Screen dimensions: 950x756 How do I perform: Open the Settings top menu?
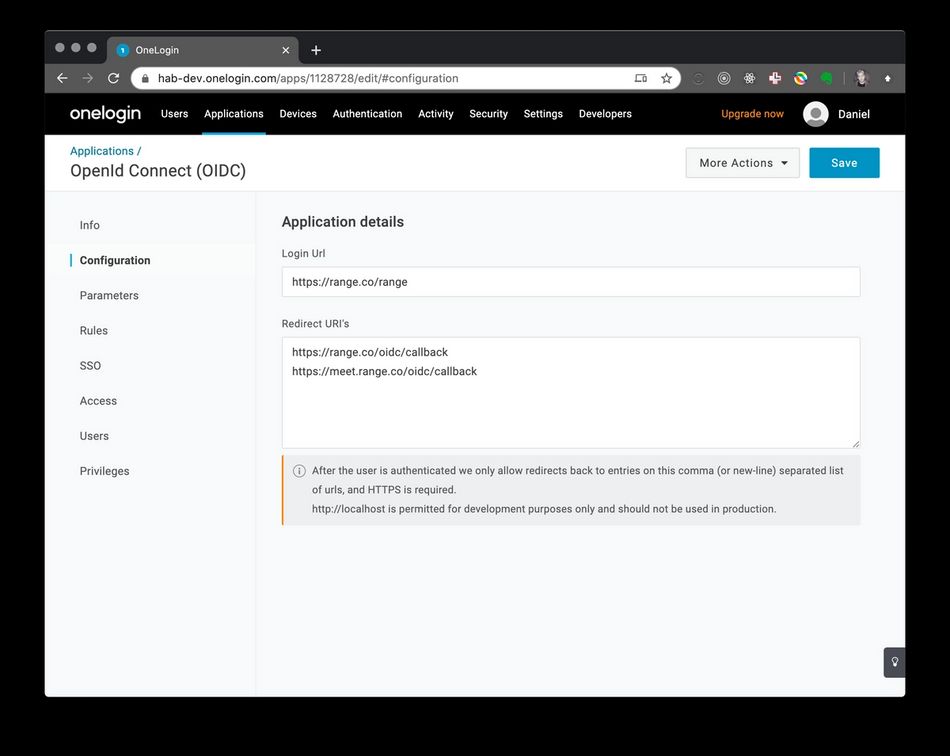543,114
